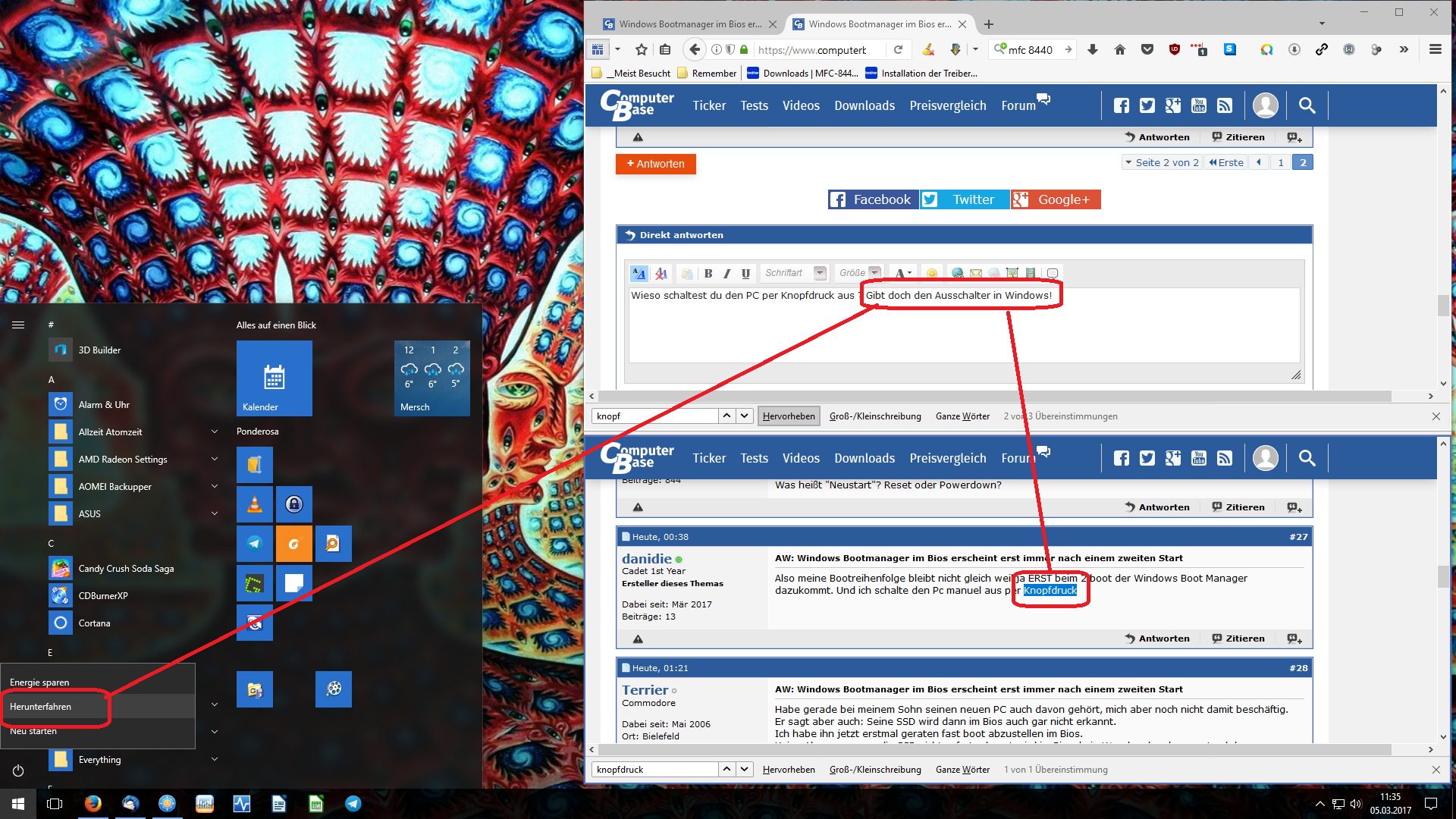
Task: Open Preisvergleich in the top navigation
Action: coord(948,105)
